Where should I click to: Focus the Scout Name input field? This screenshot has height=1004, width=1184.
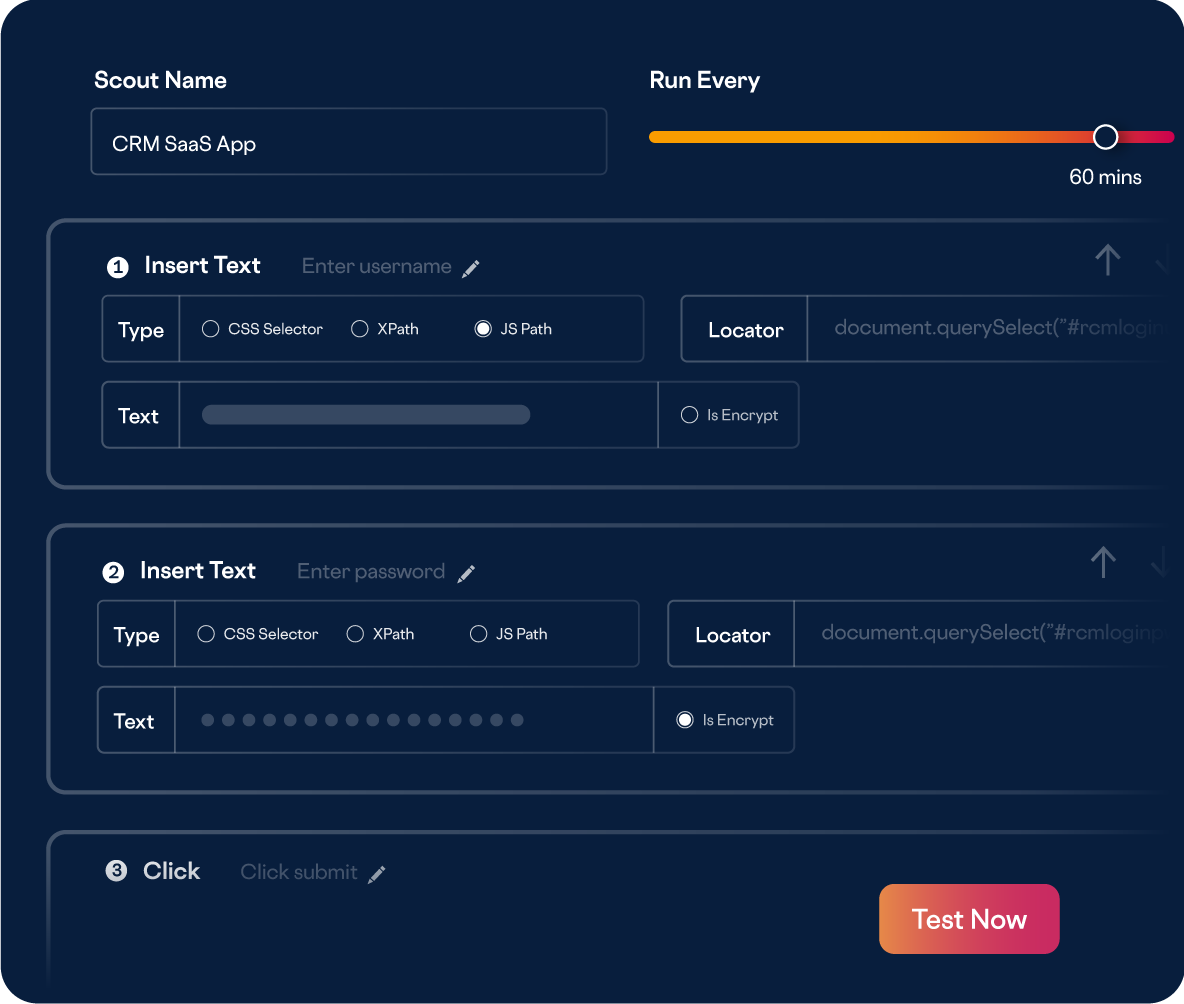pos(348,142)
